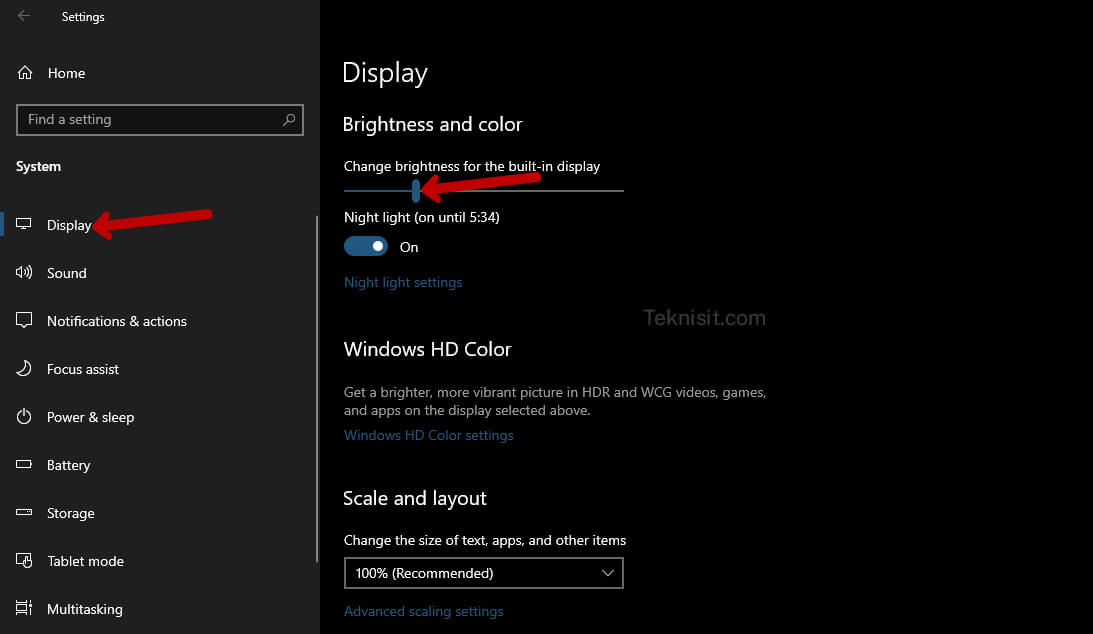This screenshot has height=634, width=1093.
Task: Click the Sound speaker icon
Action: tap(24, 272)
